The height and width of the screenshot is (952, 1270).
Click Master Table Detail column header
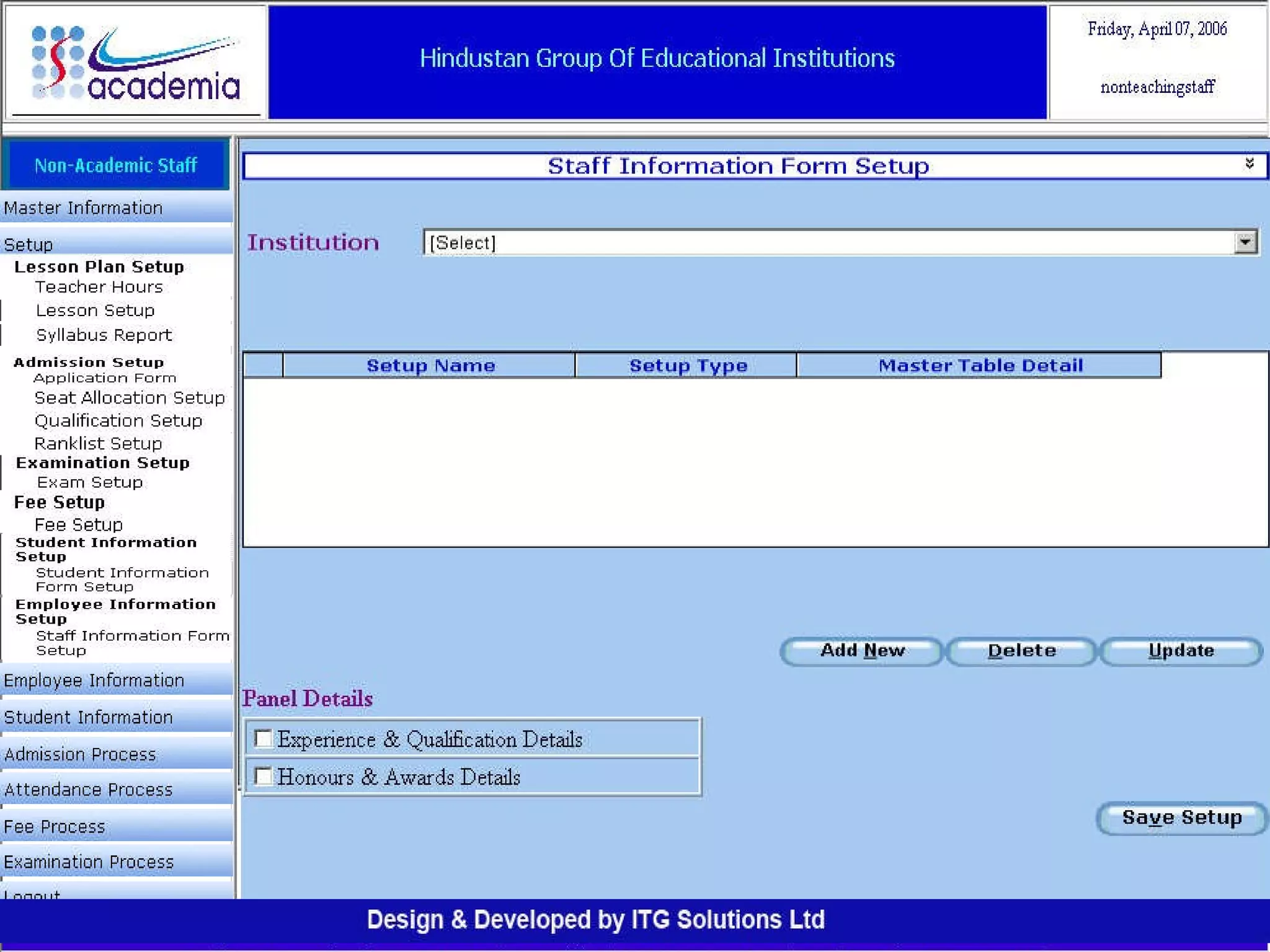pyautogui.click(x=980, y=366)
